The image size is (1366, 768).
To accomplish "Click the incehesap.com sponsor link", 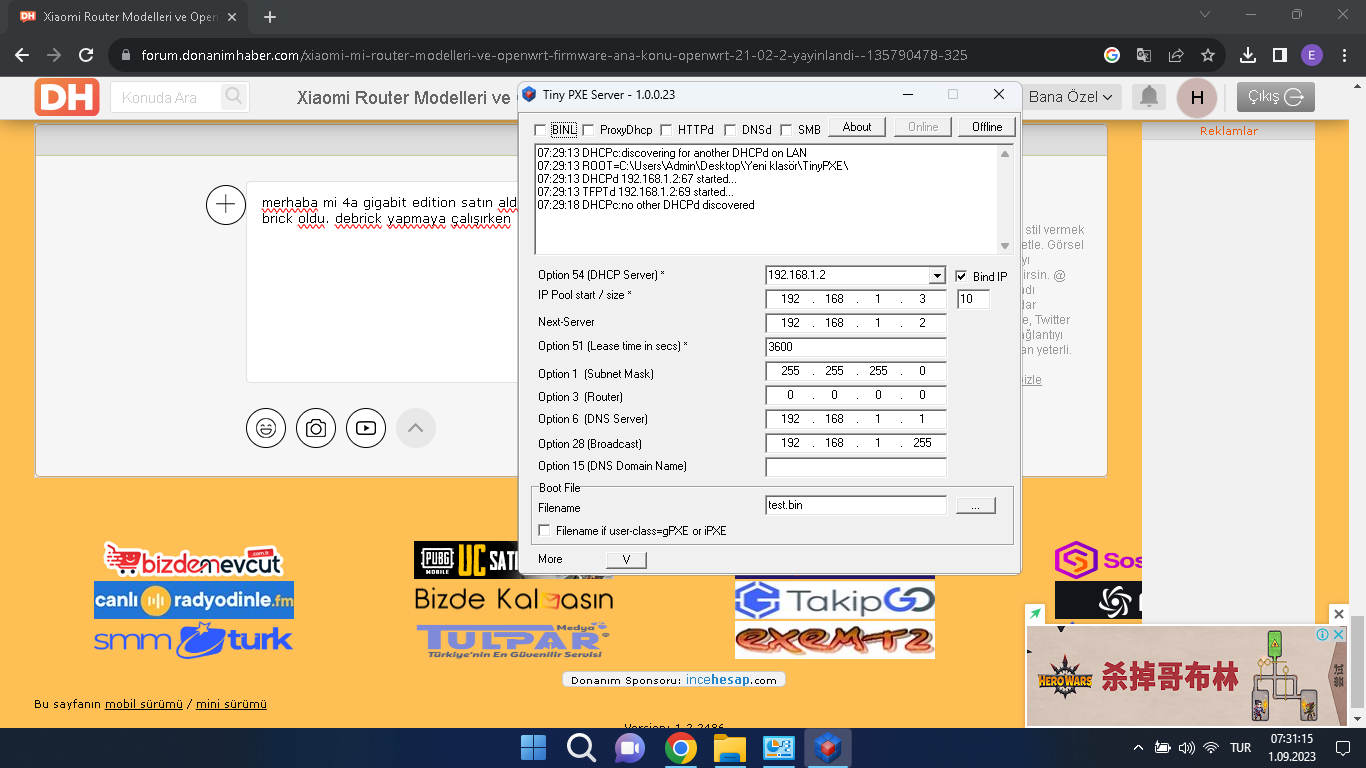I will click(x=731, y=680).
